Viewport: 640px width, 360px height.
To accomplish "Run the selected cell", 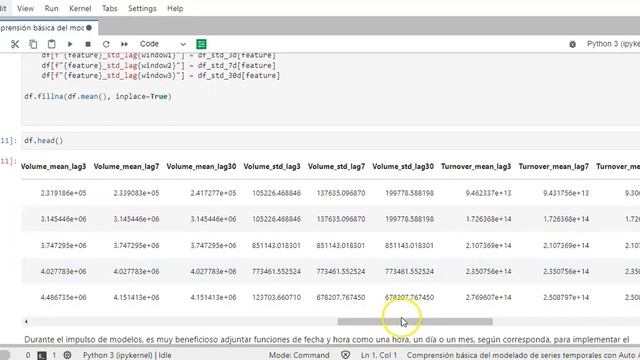I will (x=70, y=44).
